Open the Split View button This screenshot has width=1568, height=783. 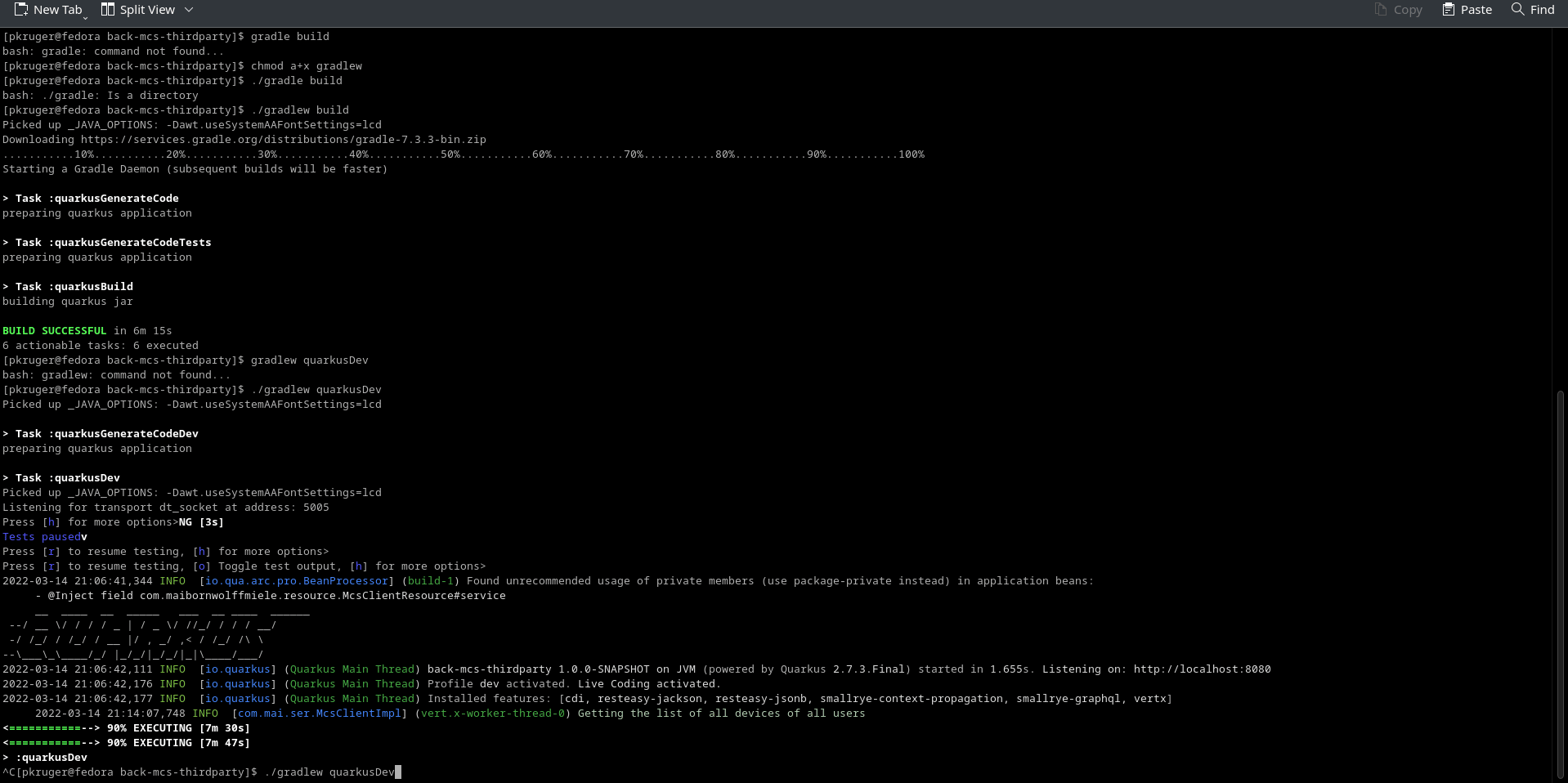tap(147, 10)
